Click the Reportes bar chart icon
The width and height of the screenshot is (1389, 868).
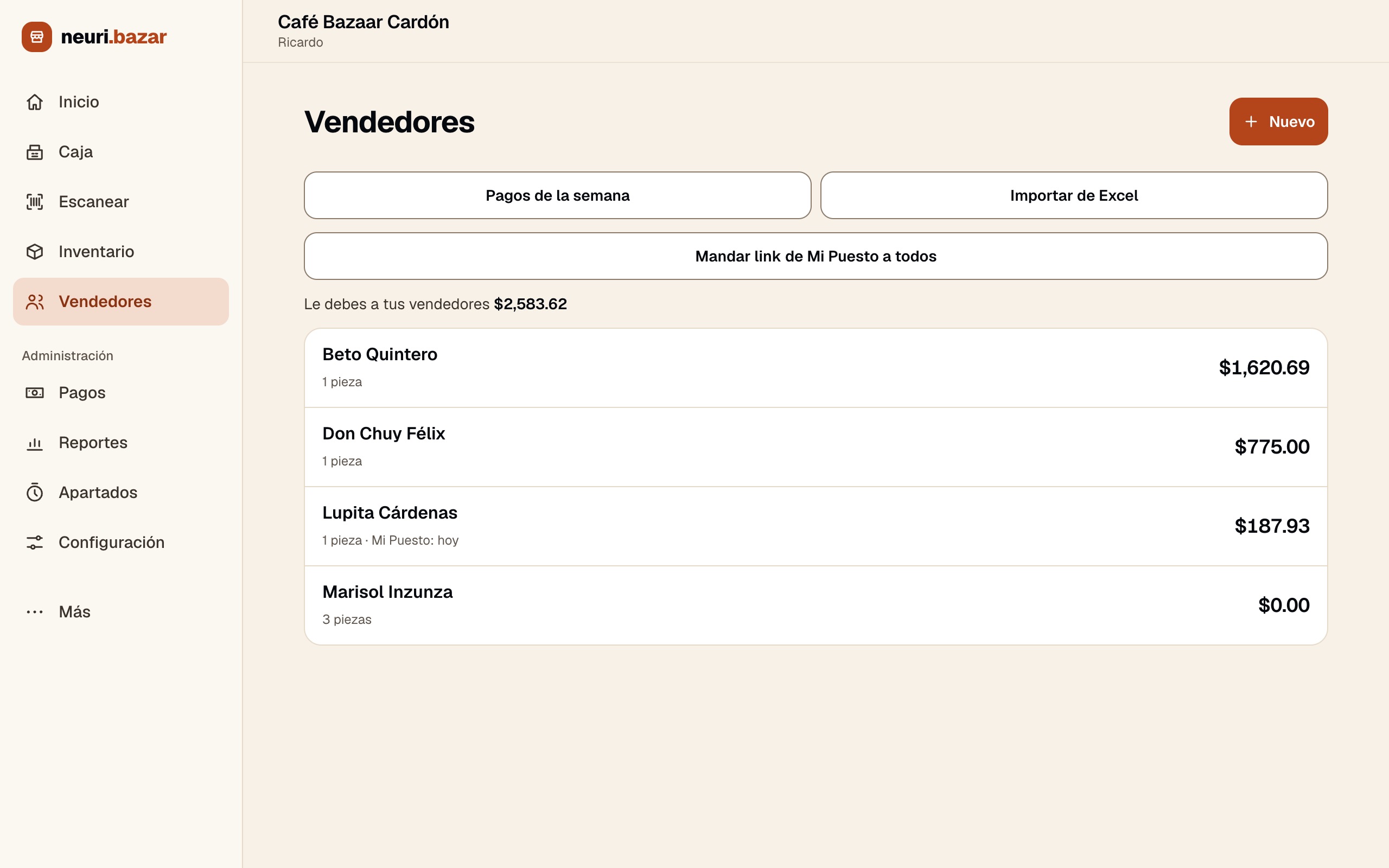tap(34, 443)
